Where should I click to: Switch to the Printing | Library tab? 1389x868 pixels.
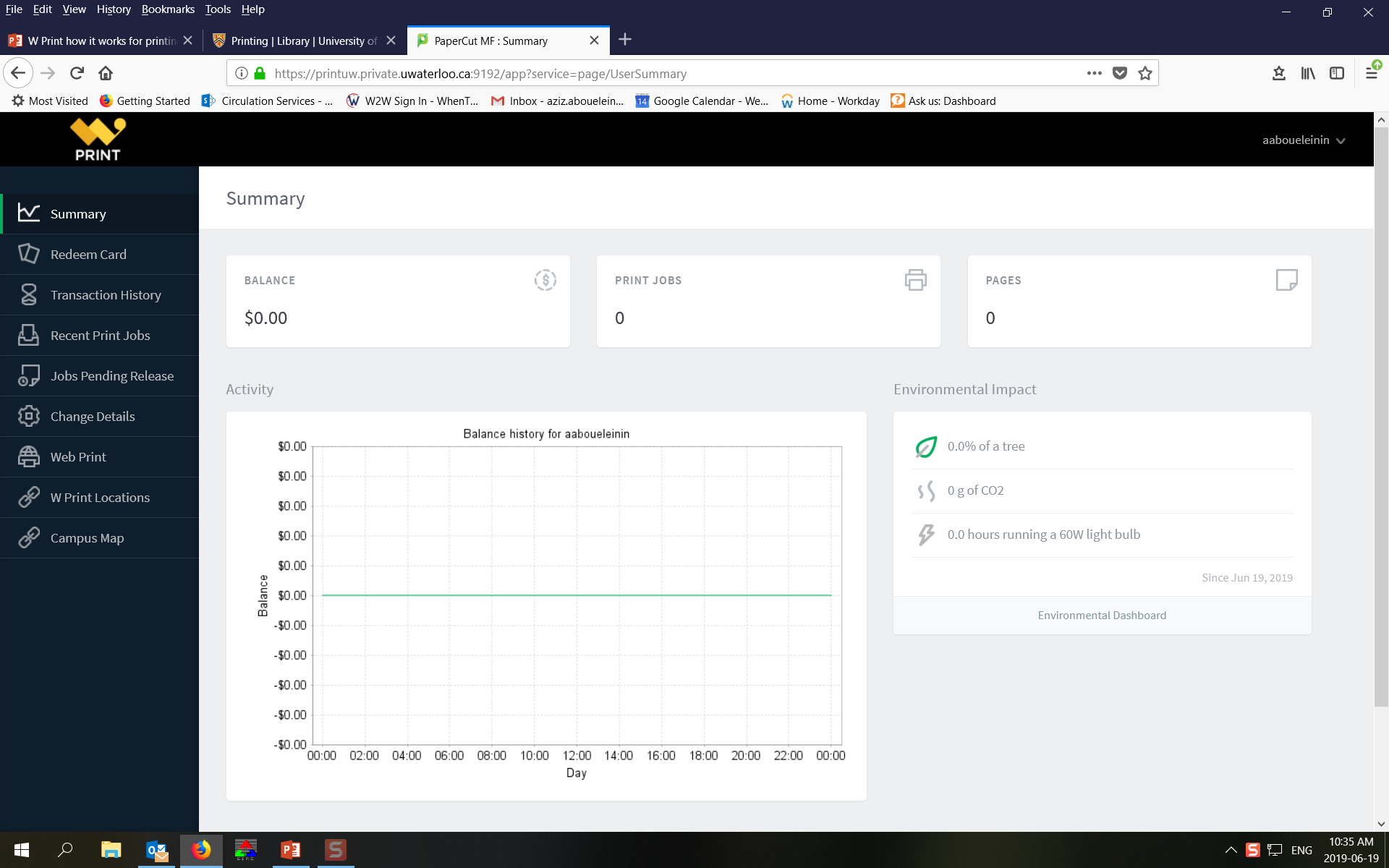(x=303, y=41)
